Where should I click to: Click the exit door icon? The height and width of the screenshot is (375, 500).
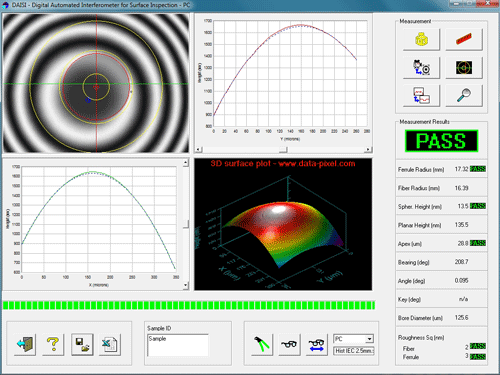pos(25,344)
